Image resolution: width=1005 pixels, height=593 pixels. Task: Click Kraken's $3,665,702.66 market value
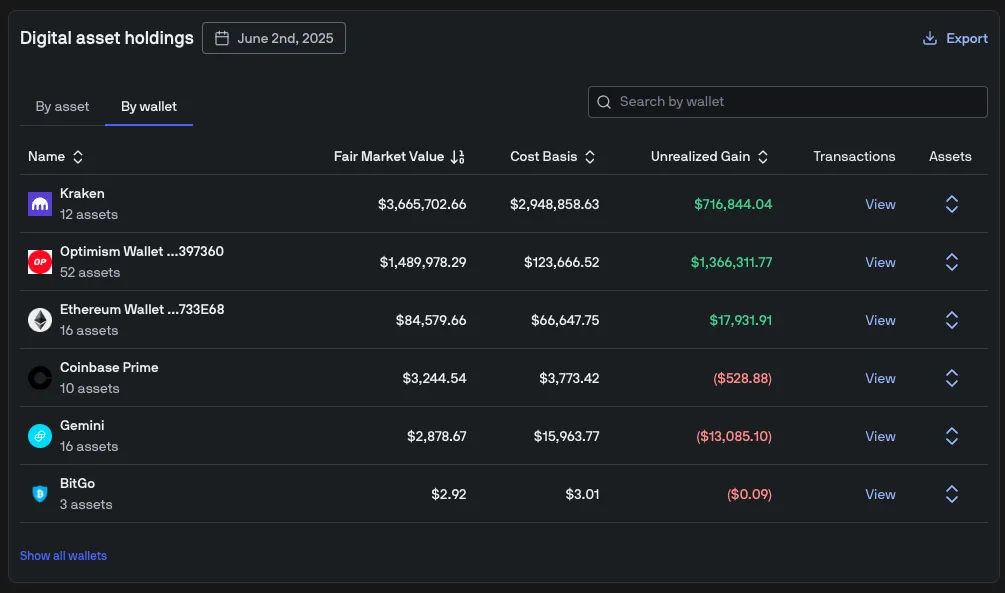point(422,205)
